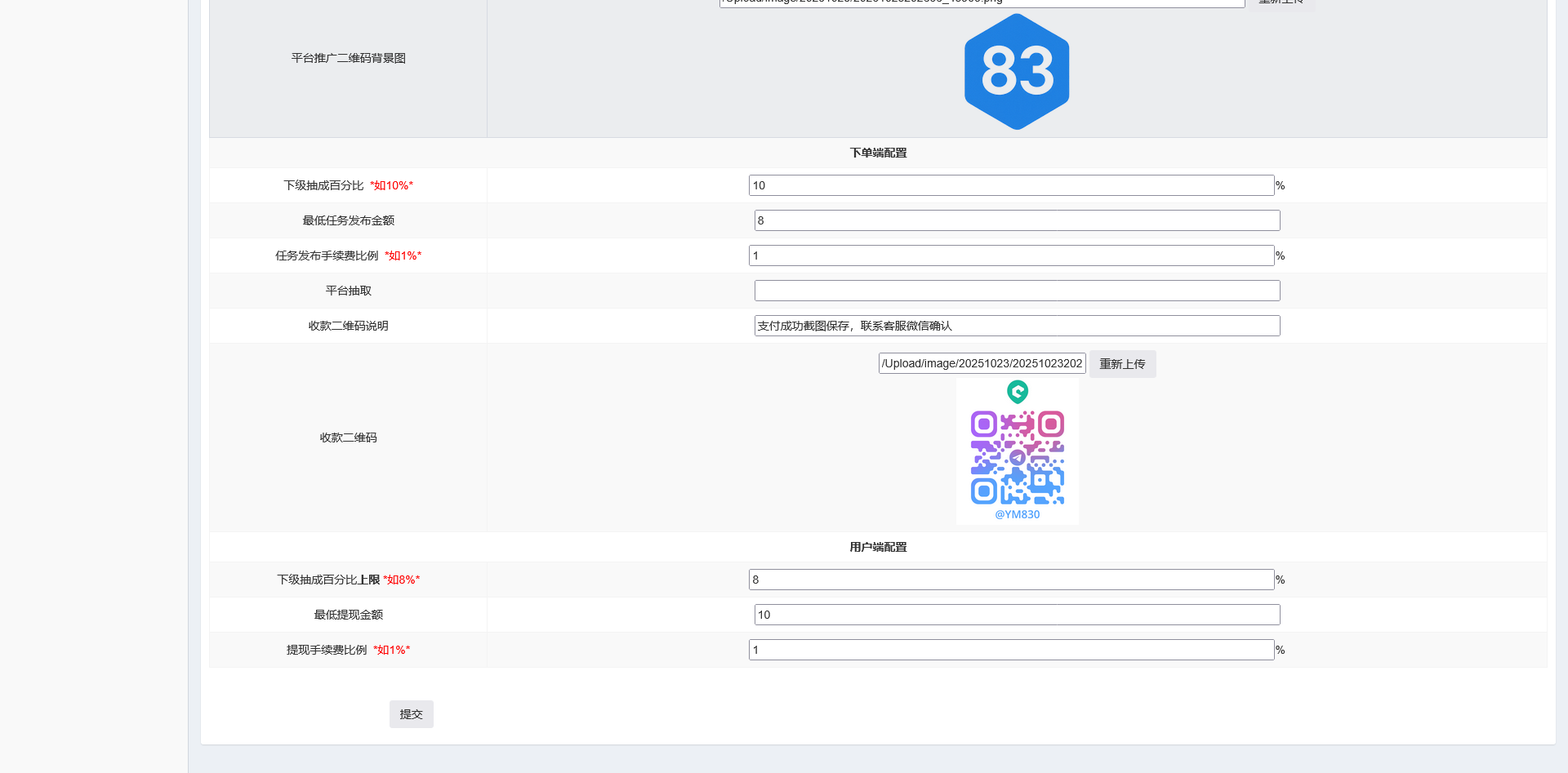This screenshot has width=1568, height=773.
Task: Submit the form with 提交 button
Action: click(411, 714)
